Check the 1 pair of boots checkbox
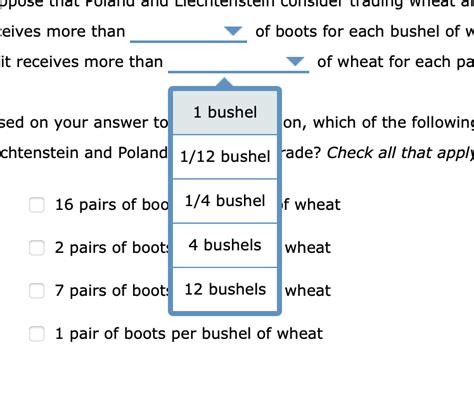This screenshot has width=474, height=397. coord(37,334)
